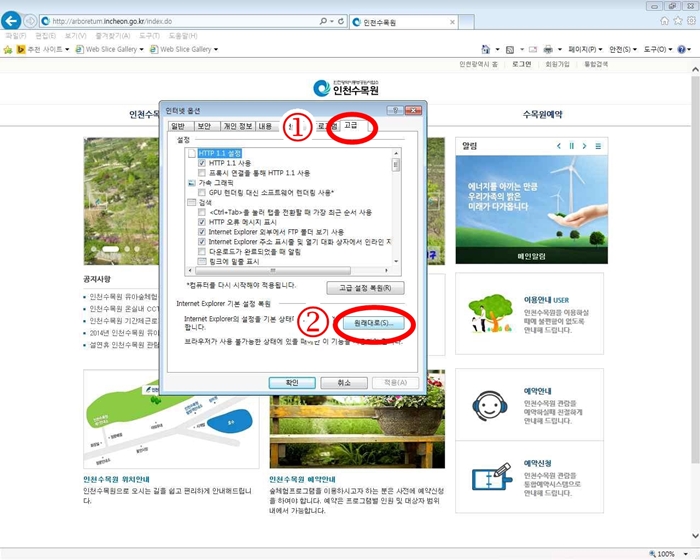This screenshot has width=700, height=560.
Task: Select the 고급 tab in 인터넷 옵션
Action: click(x=351, y=127)
